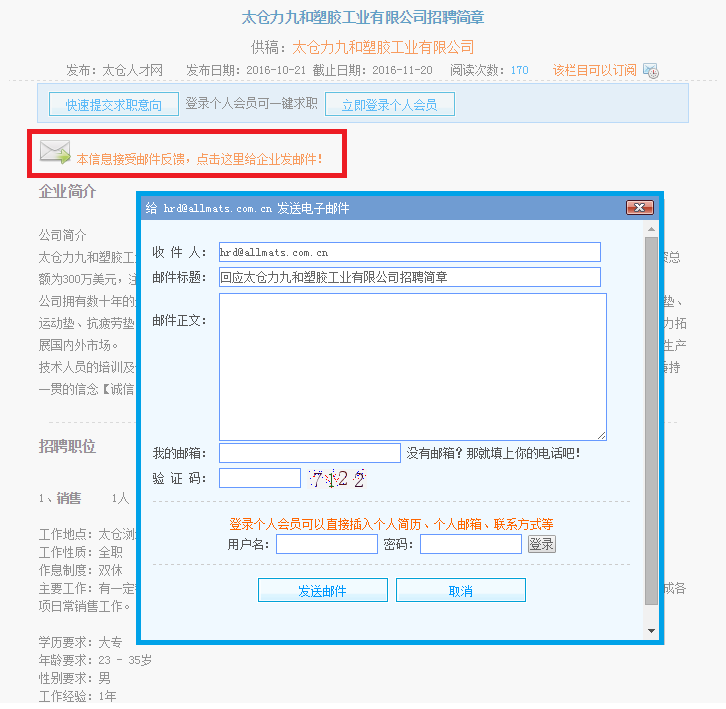Refresh the 7122 captcha image

point(337,478)
